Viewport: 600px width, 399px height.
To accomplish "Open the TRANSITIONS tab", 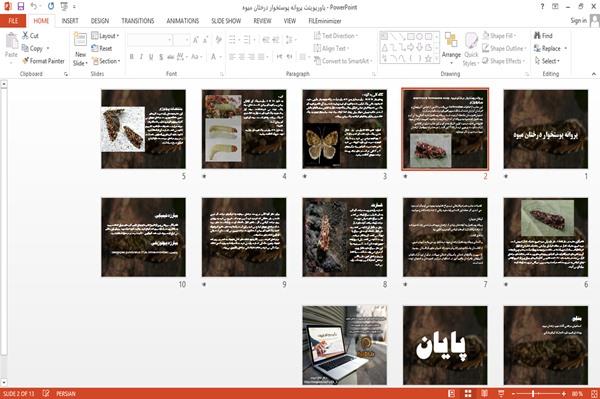I will pyautogui.click(x=138, y=21).
